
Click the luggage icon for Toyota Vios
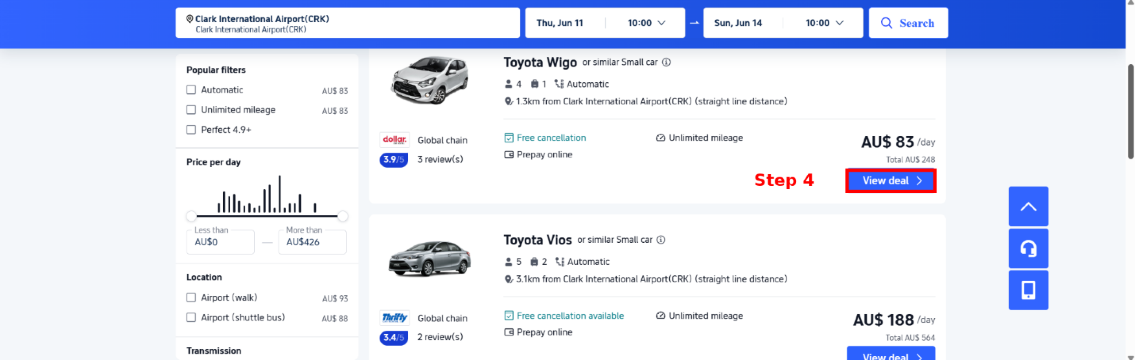533,261
